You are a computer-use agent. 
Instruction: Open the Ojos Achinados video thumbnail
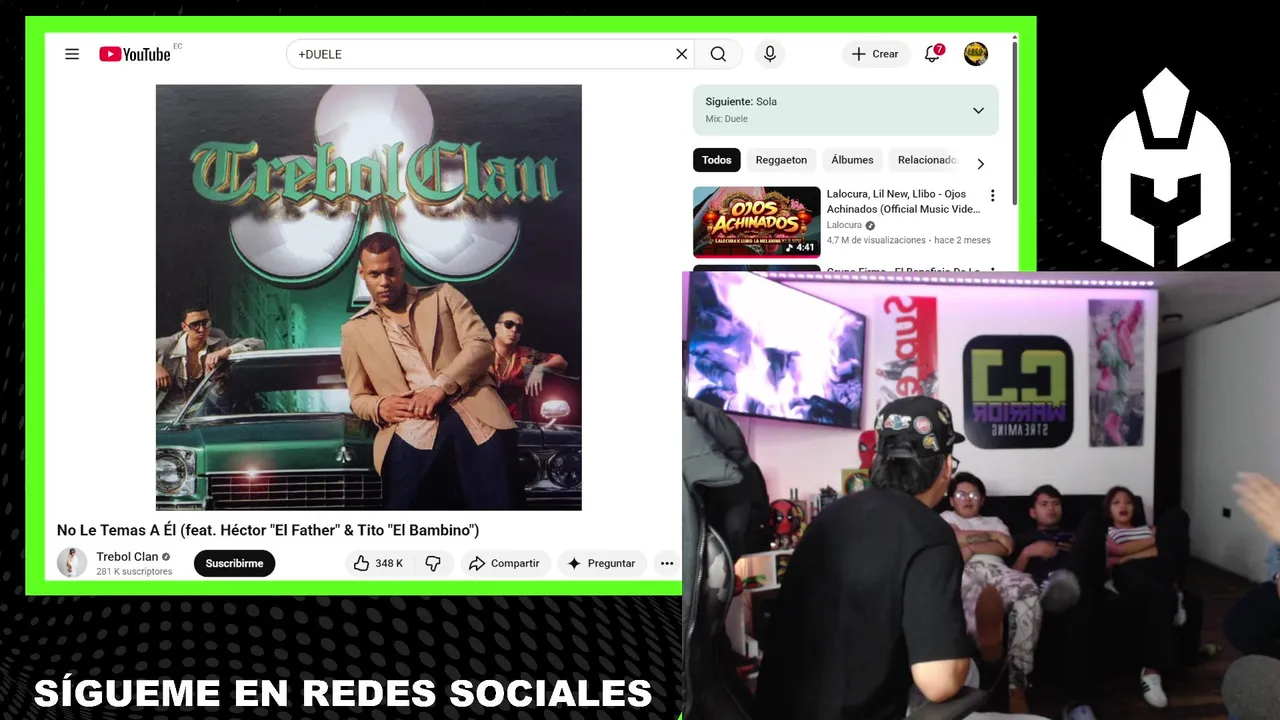(x=756, y=222)
